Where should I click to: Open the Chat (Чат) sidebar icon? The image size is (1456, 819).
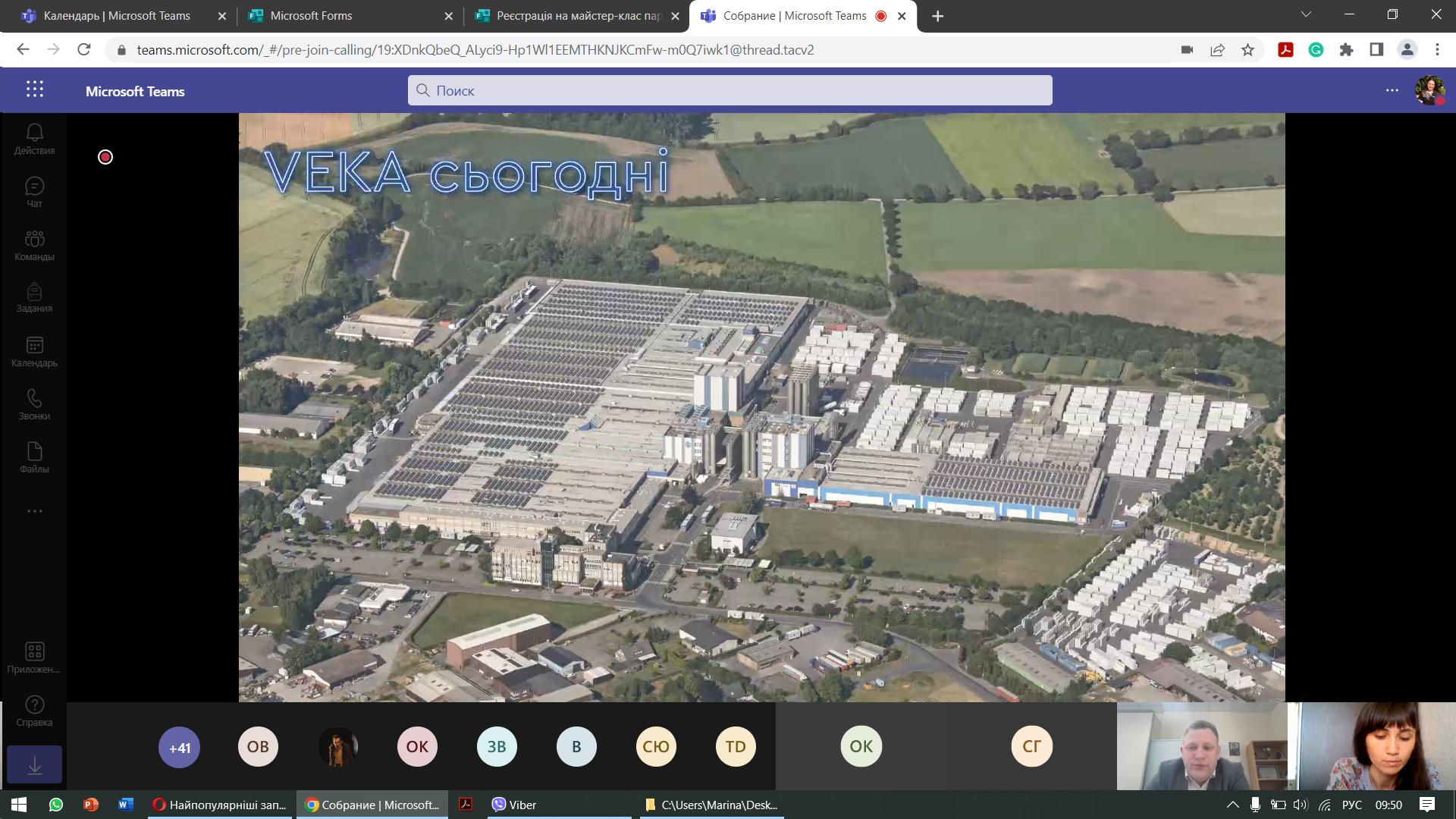tap(34, 193)
